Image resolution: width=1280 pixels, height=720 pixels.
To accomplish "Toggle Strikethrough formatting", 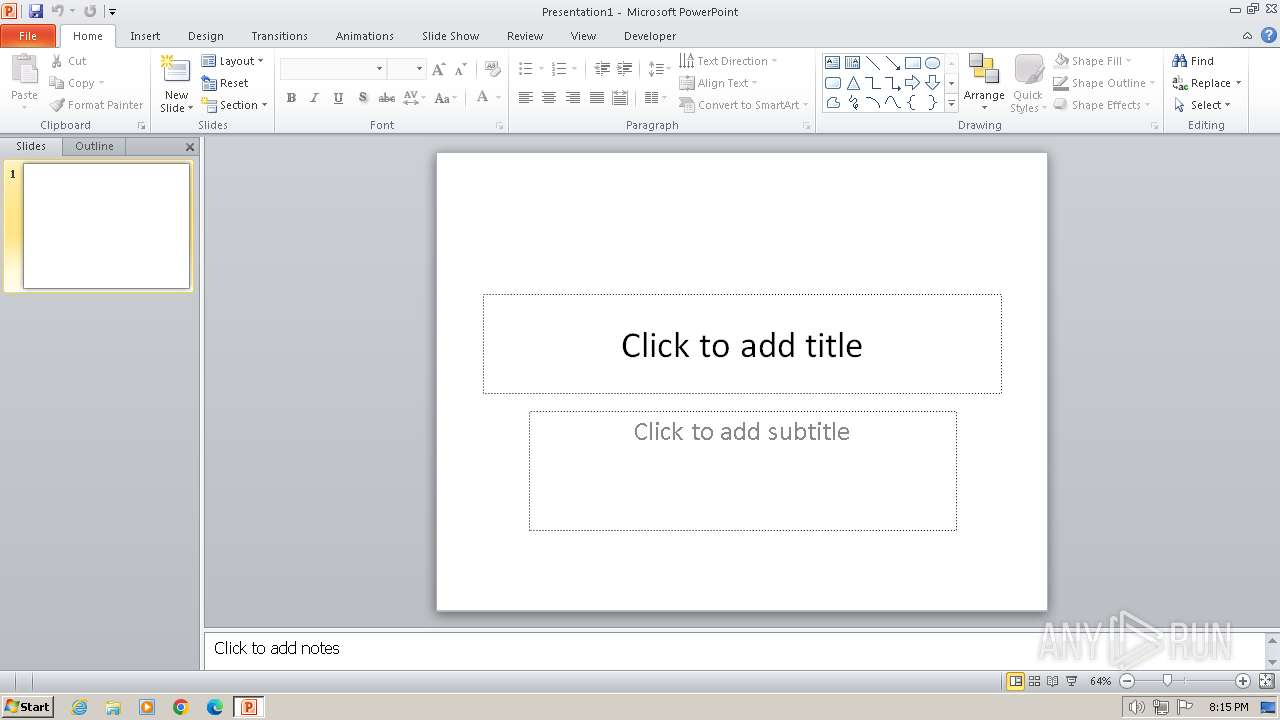I will [x=386, y=98].
